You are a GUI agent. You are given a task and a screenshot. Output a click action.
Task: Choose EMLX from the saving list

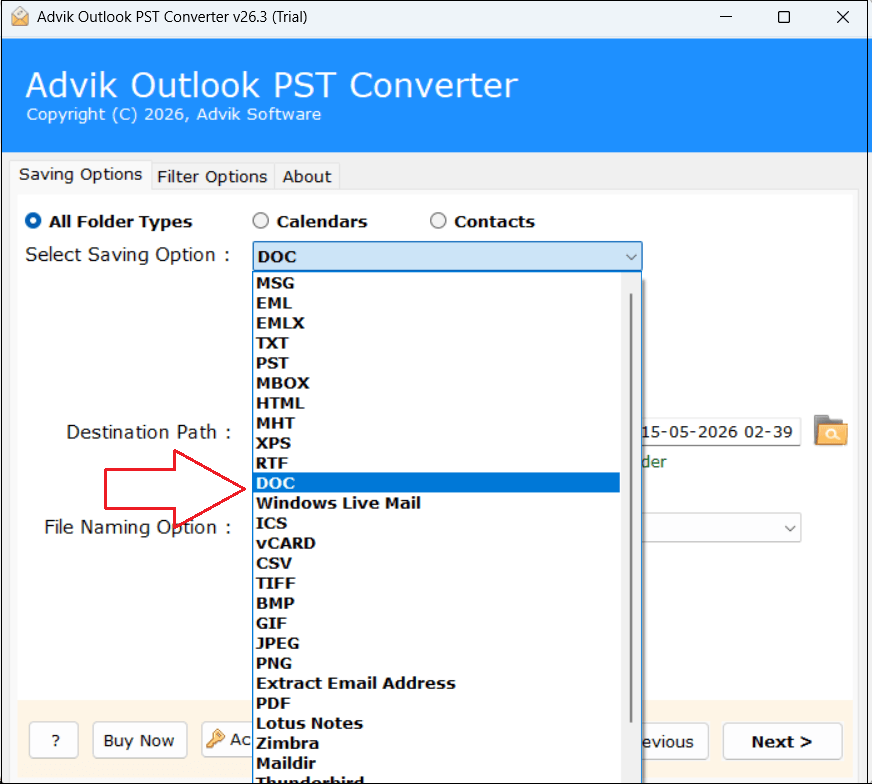point(437,323)
